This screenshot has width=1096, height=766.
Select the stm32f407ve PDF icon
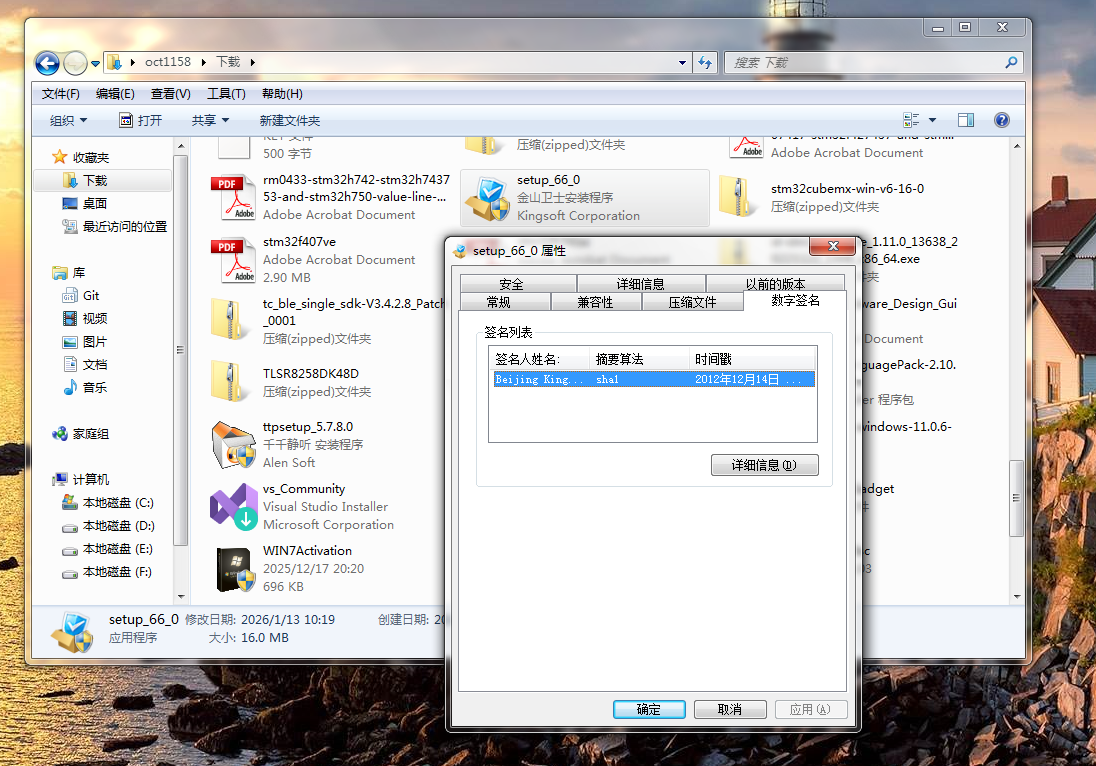[x=234, y=260]
